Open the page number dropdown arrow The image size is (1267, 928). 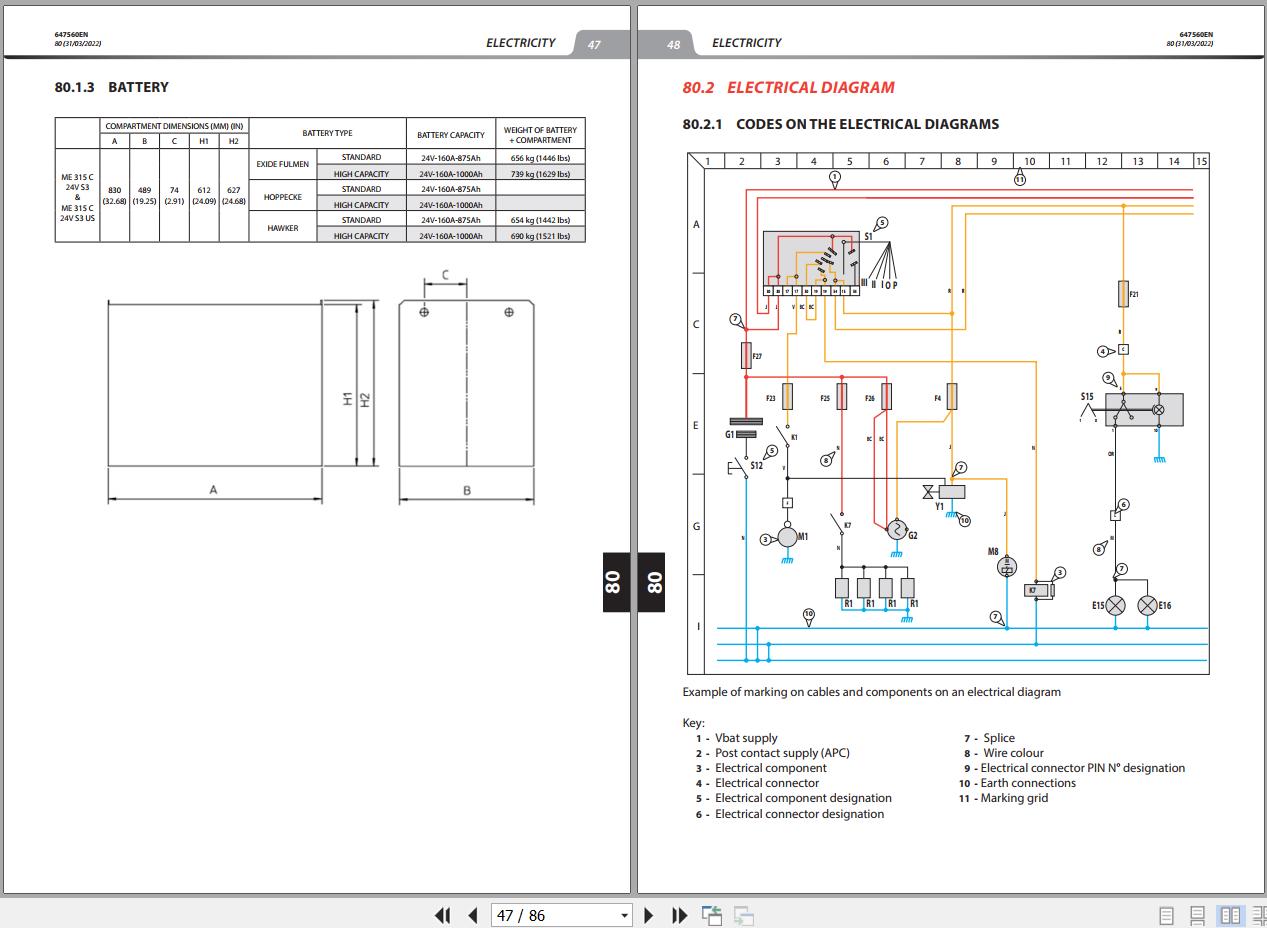click(625, 915)
